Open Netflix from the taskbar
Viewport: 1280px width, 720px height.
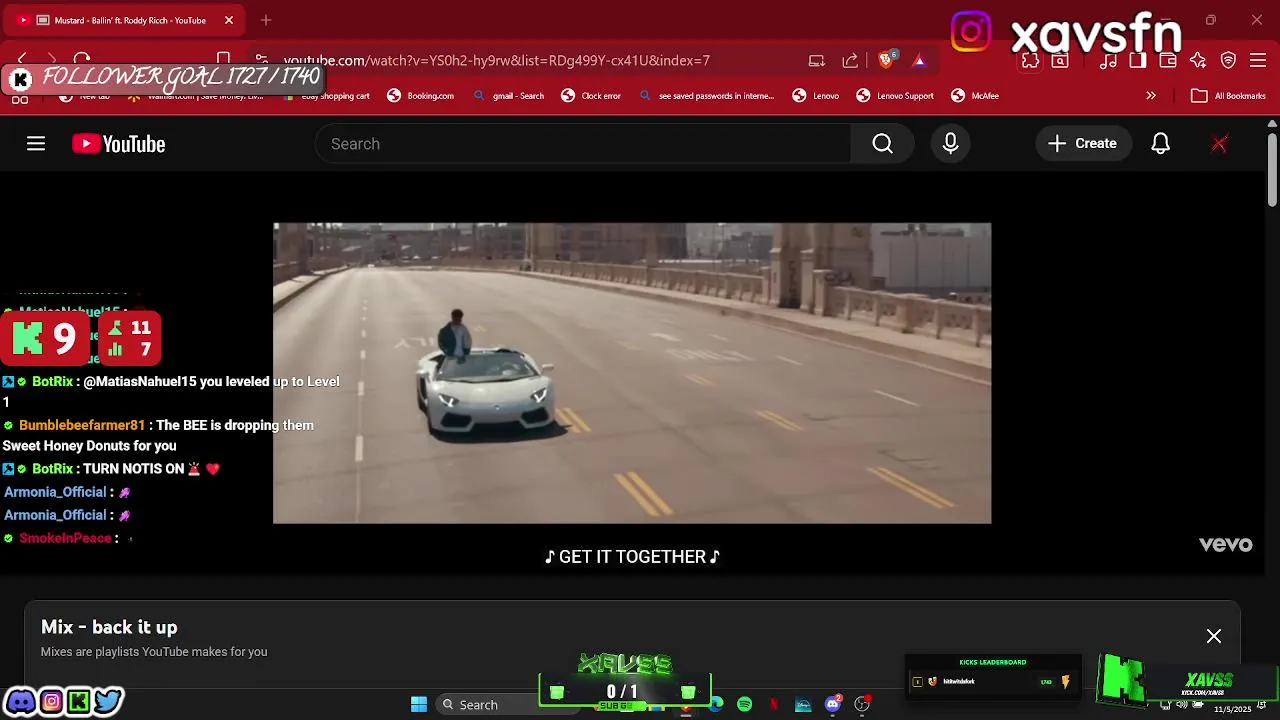pos(774,705)
